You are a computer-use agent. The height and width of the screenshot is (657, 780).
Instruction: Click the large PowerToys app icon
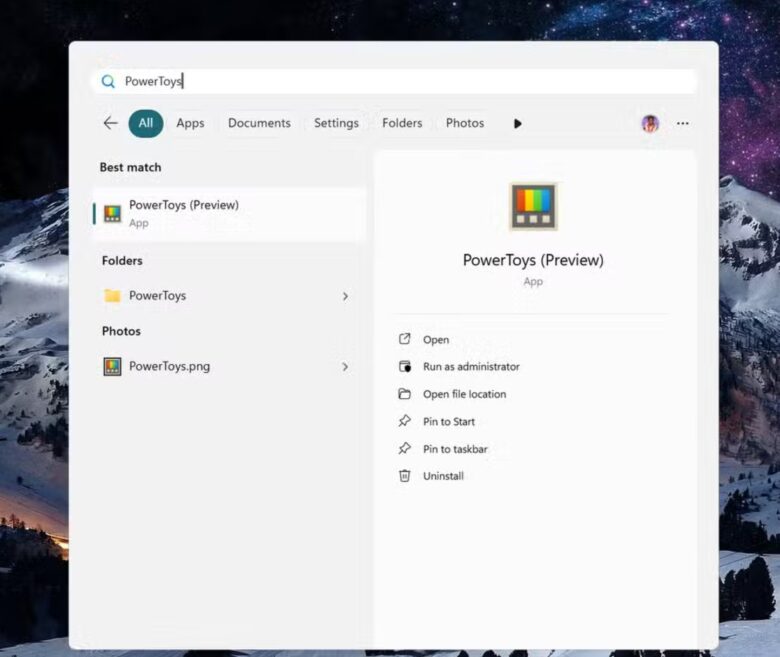[x=533, y=207]
